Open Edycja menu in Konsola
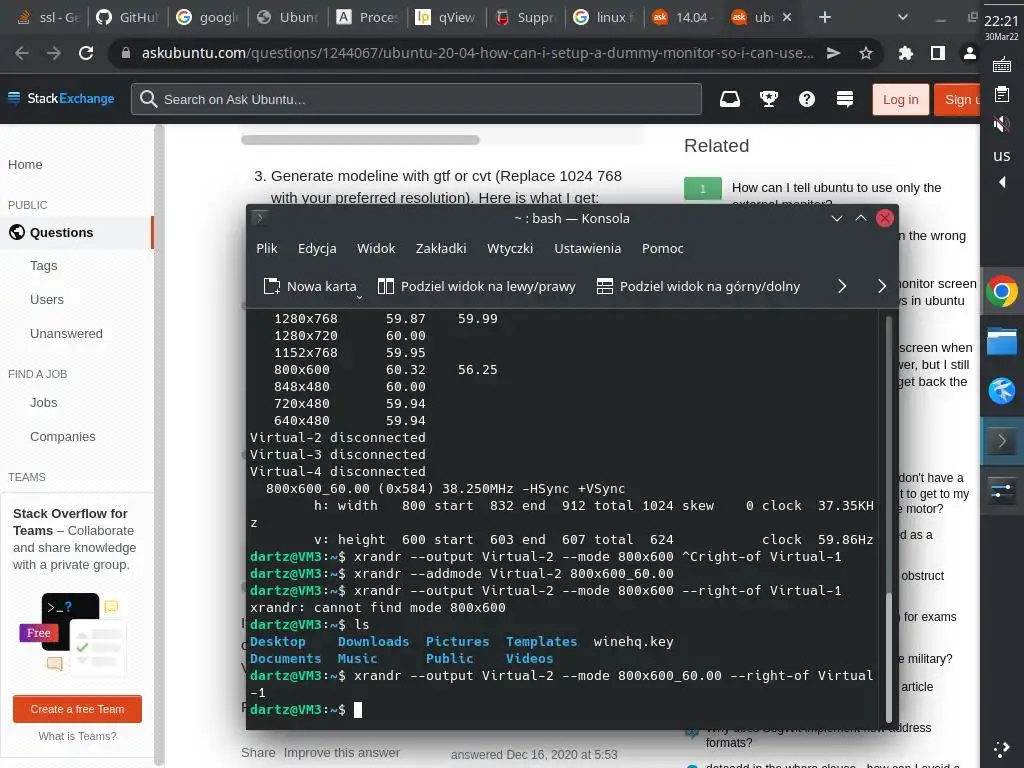 (317, 248)
